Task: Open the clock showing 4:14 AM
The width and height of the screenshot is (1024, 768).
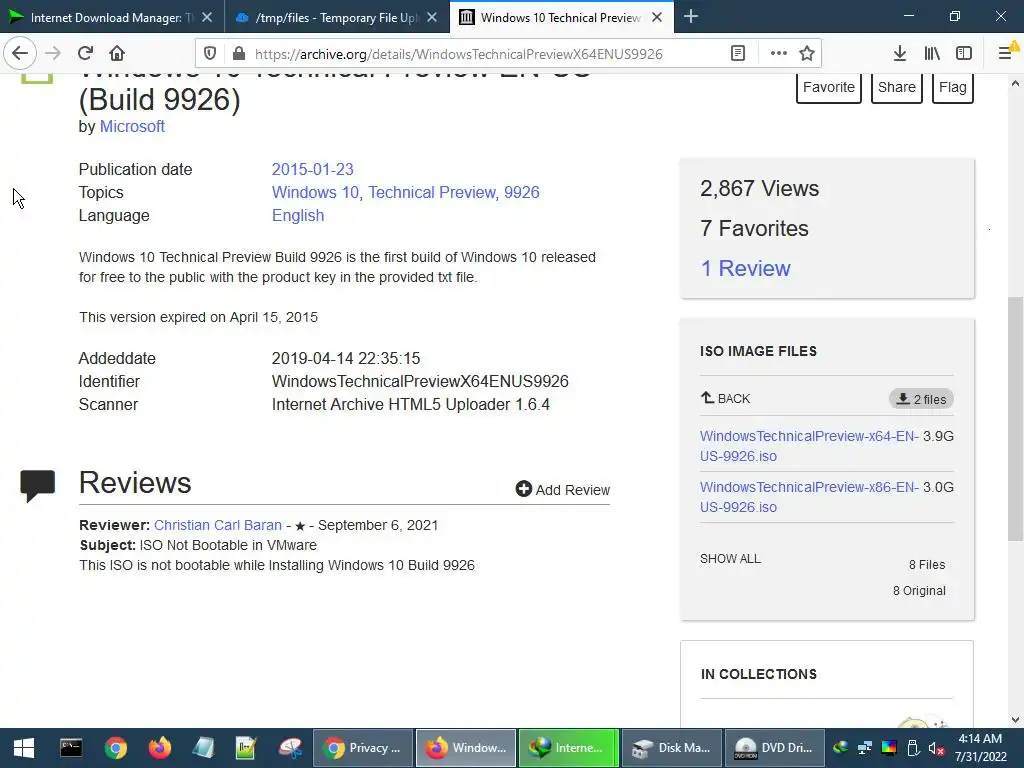Action: (x=980, y=748)
